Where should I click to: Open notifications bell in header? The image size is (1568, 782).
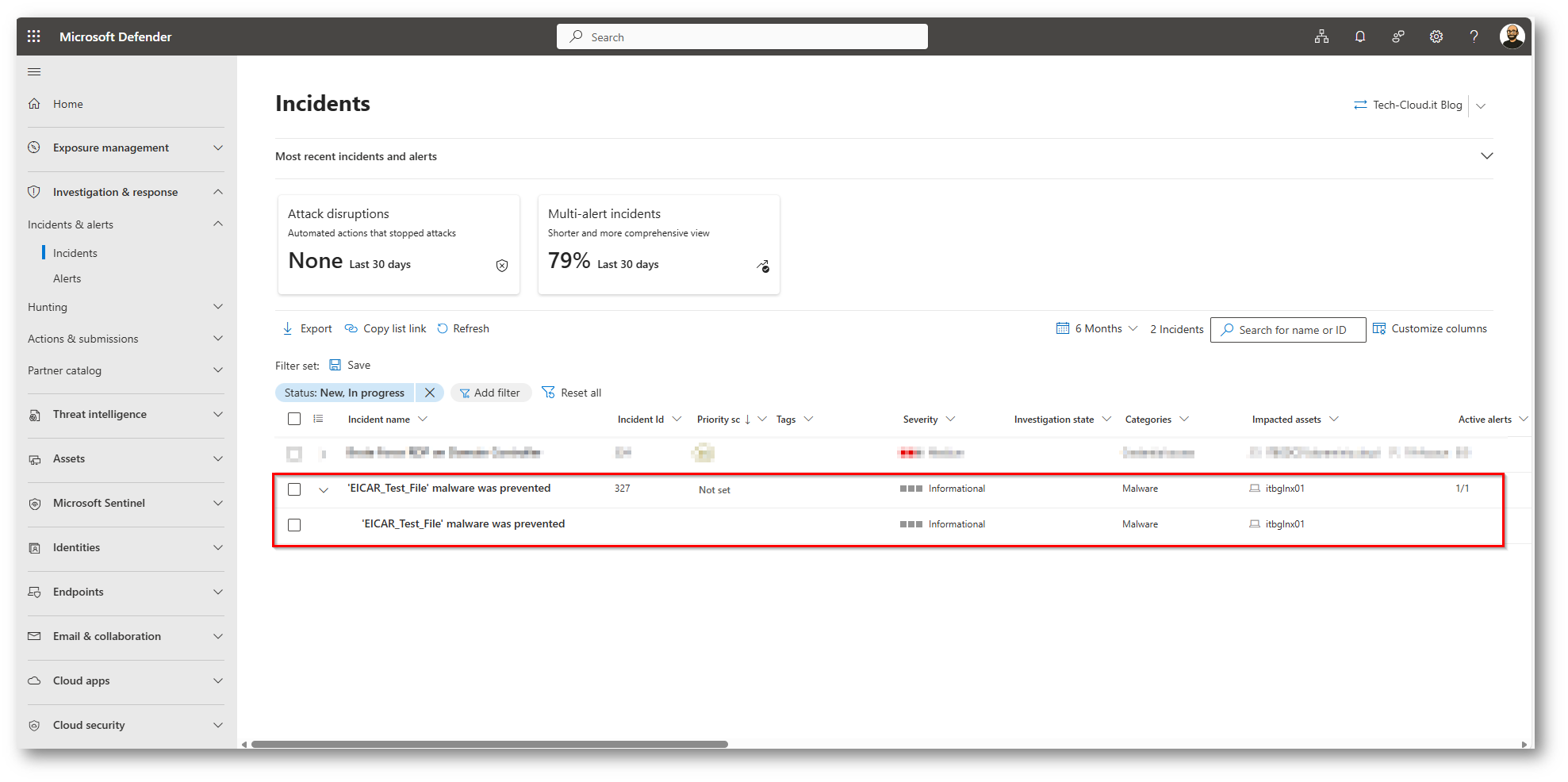(1359, 36)
